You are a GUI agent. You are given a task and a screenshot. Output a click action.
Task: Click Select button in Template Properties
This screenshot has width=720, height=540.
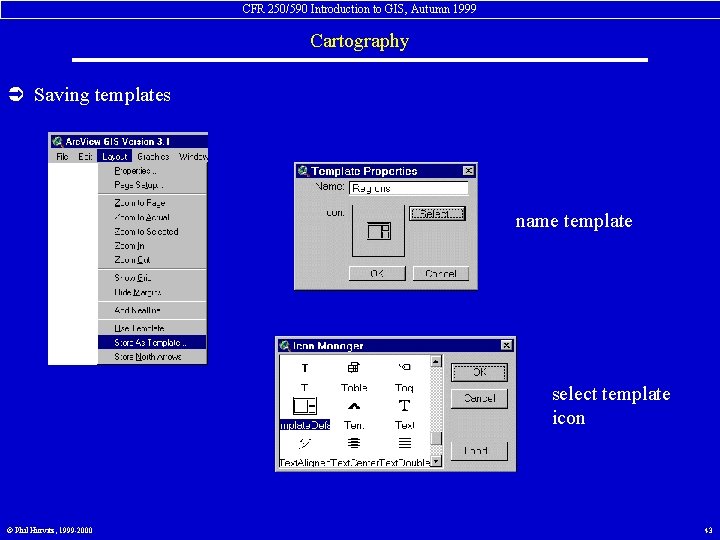(x=437, y=214)
